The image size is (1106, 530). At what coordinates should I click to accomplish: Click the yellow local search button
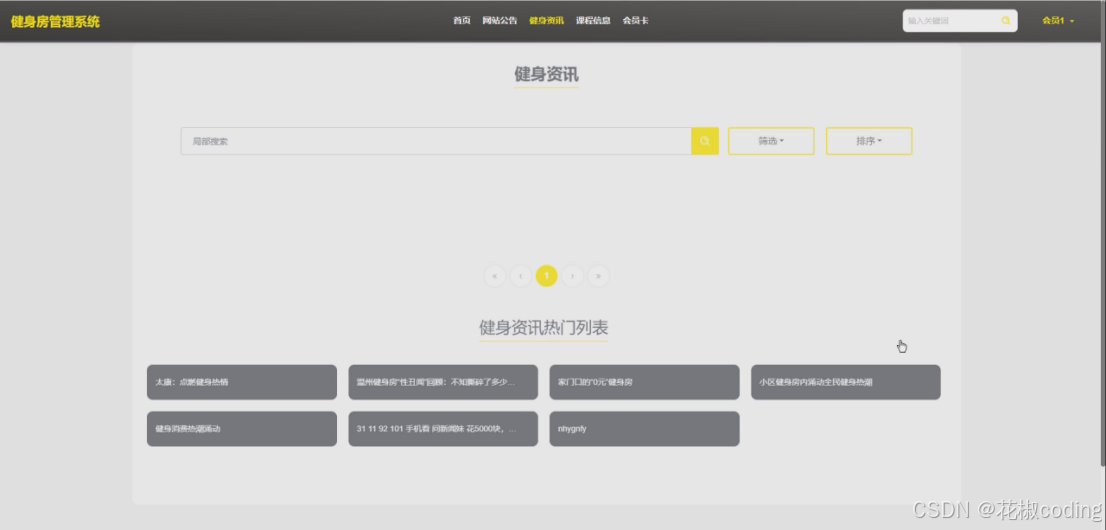coord(705,141)
